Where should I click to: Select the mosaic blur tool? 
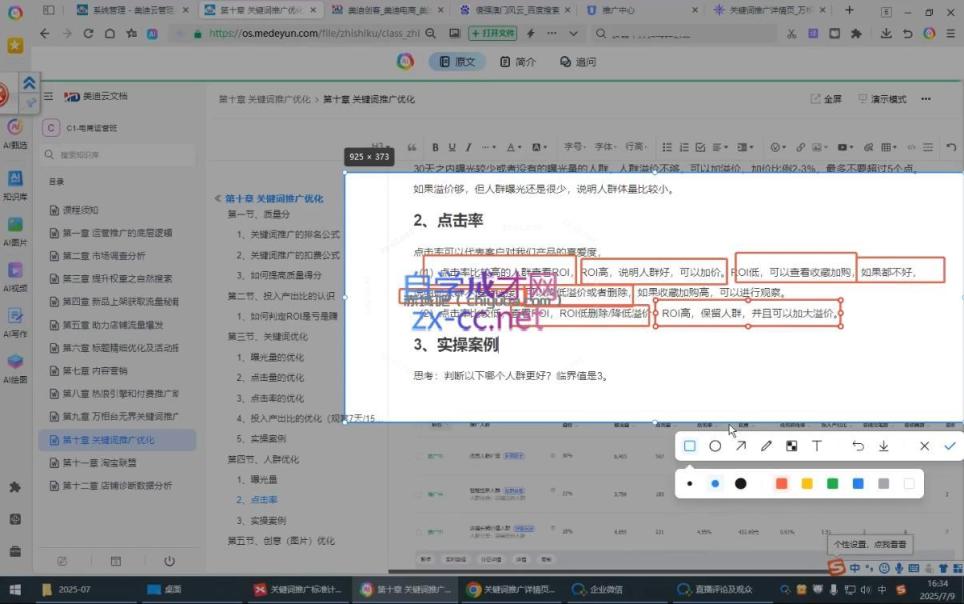[x=791, y=446]
